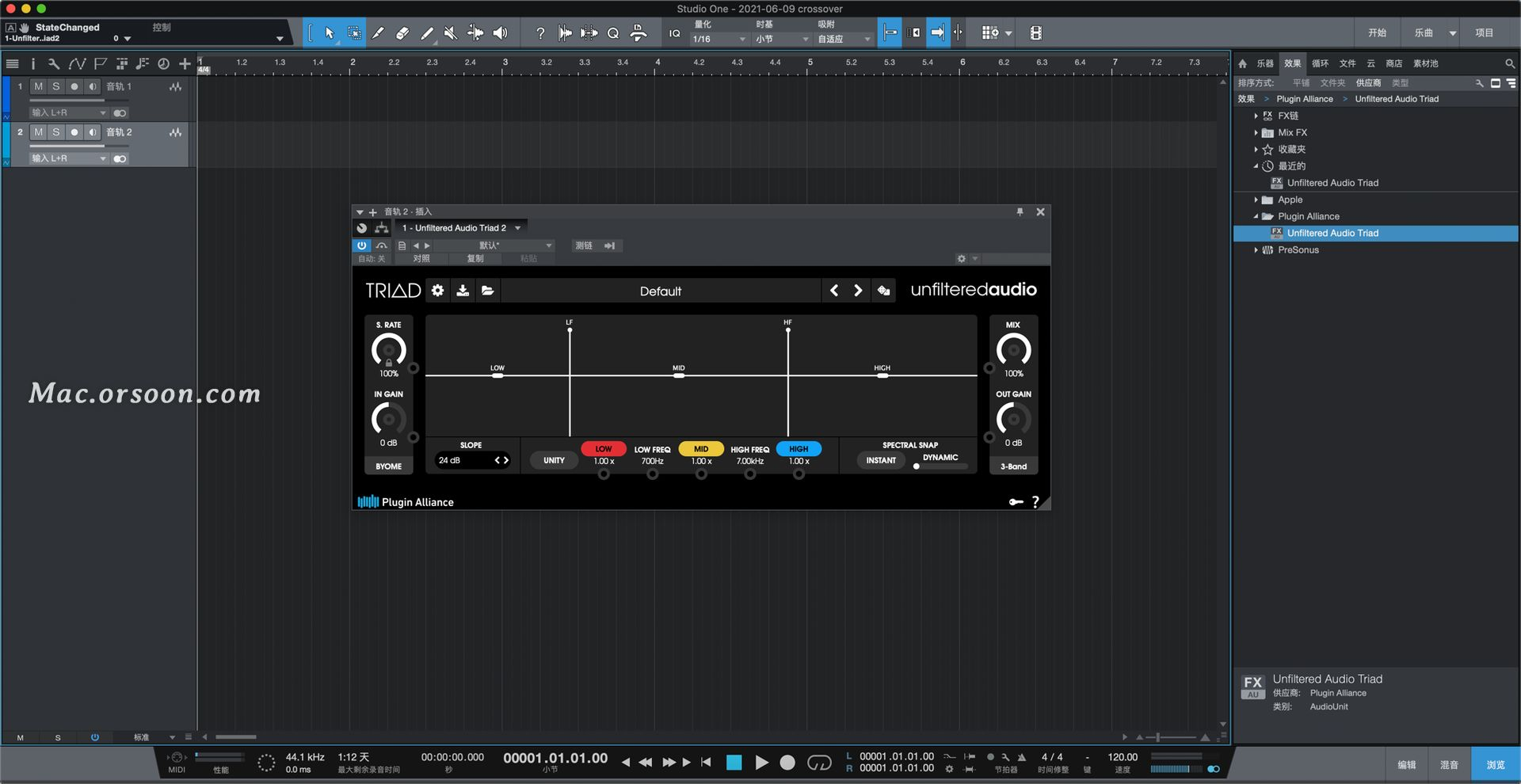
Task: Select the Eraser tool
Action: click(402, 33)
